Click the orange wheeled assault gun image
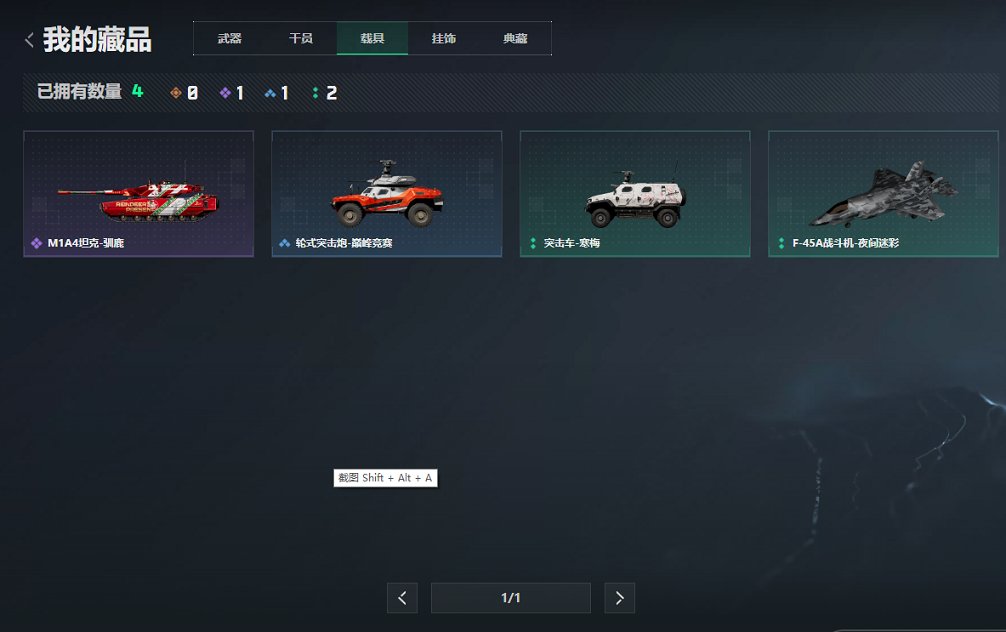Viewport: 1006px width, 632px height. coord(386,193)
